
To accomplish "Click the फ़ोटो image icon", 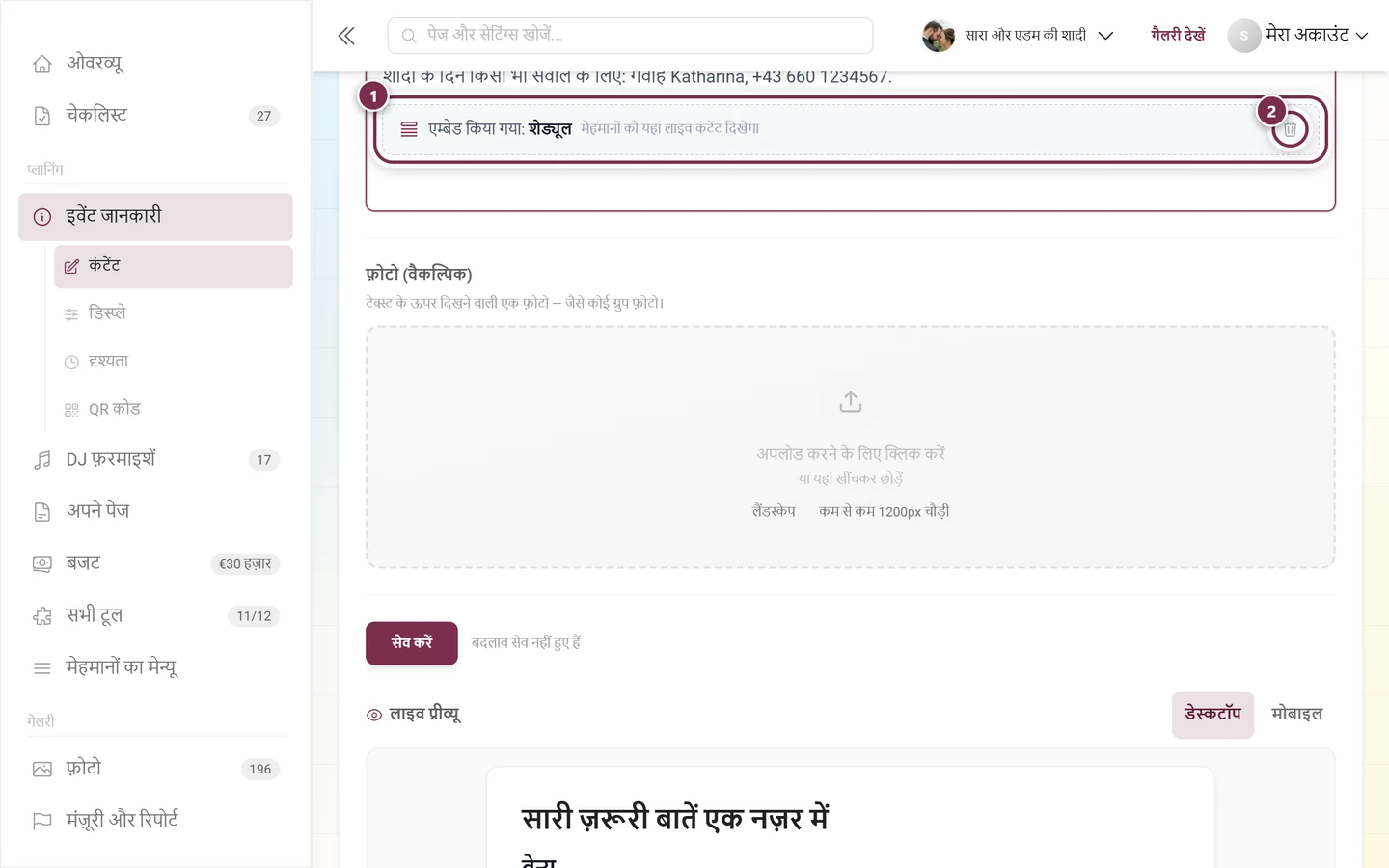I will (x=42, y=769).
